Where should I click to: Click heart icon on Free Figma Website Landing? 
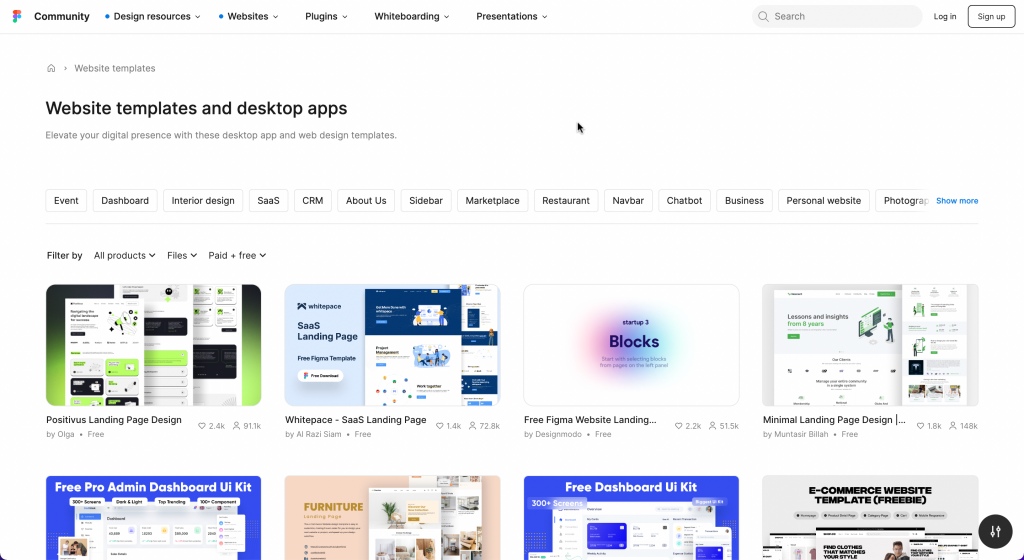point(679,426)
